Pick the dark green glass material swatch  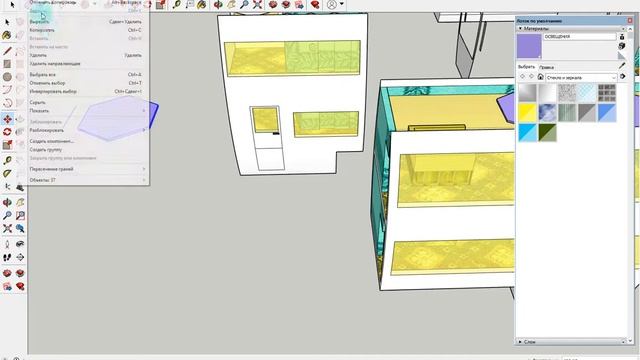[547, 133]
